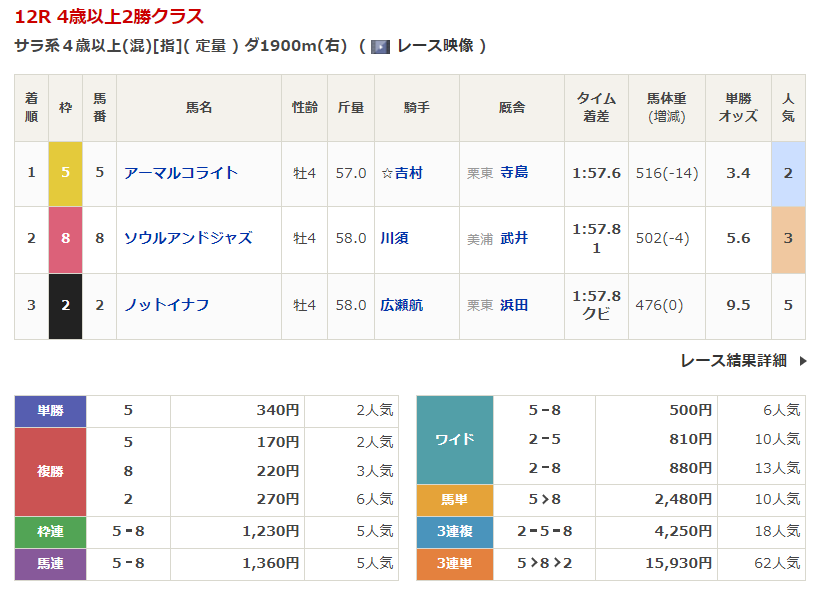
Task: Select the red 複勝 payout label
Action: [51, 471]
